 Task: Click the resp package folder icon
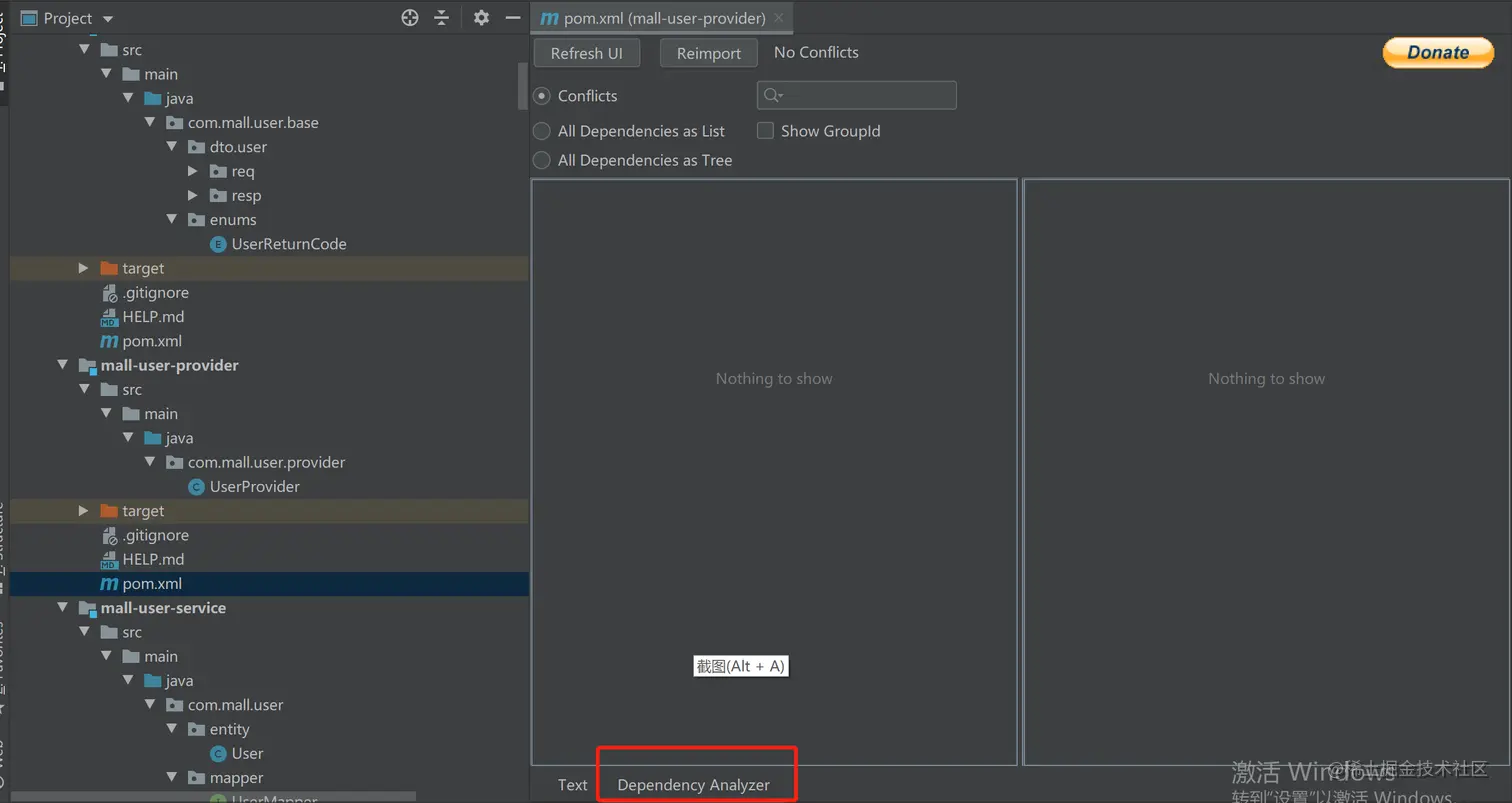click(218, 196)
